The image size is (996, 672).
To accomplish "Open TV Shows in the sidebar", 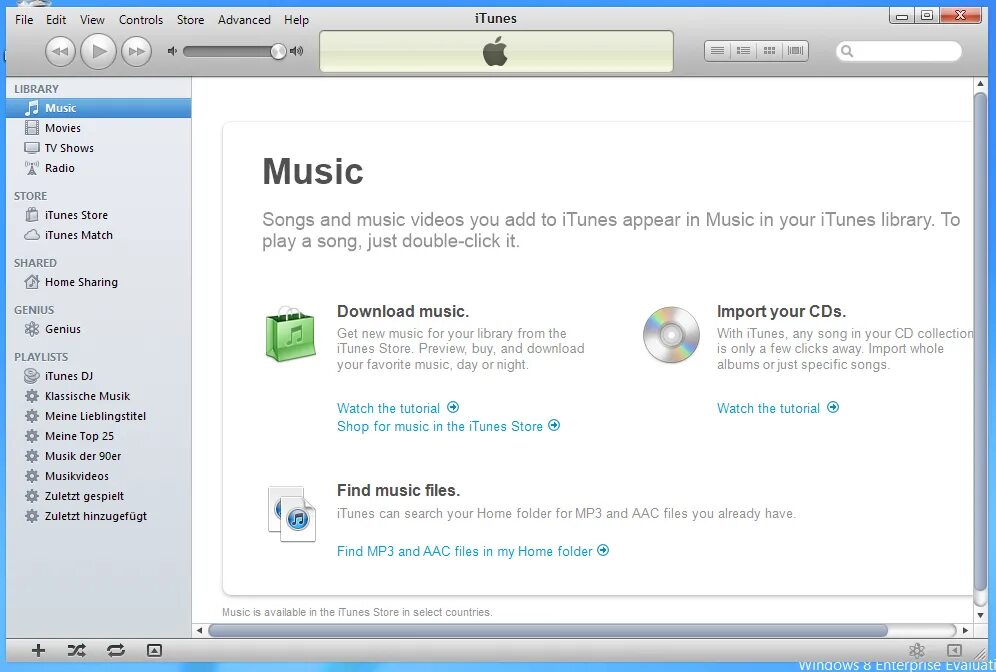I will coord(98,148).
